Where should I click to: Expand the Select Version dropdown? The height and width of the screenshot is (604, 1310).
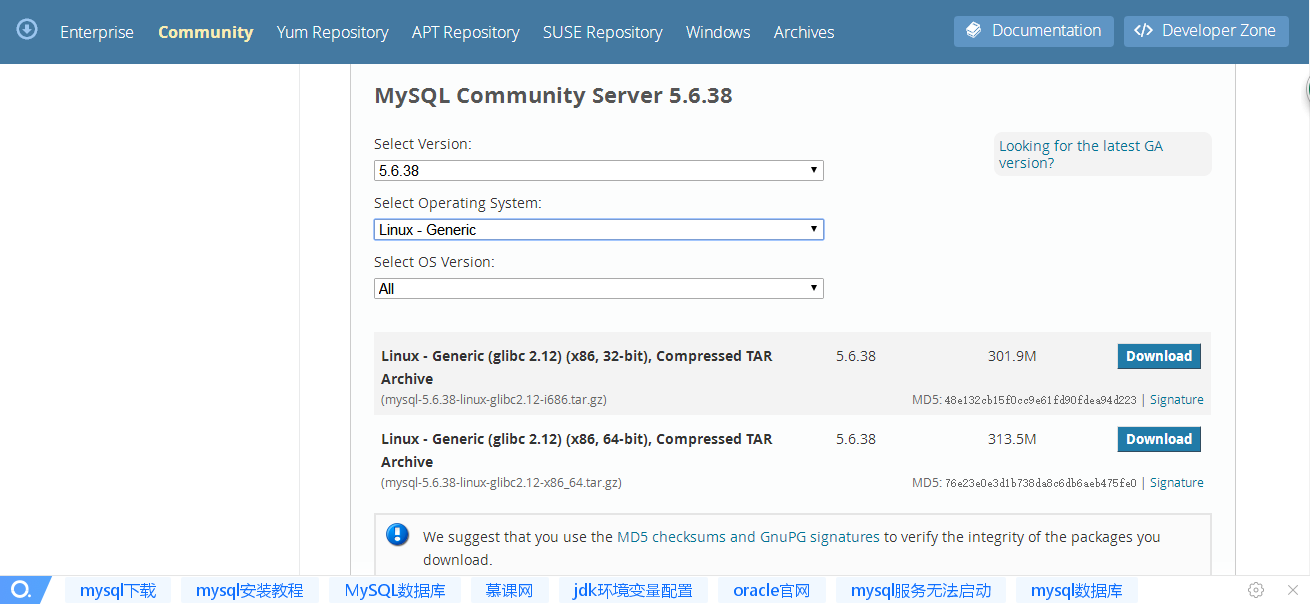click(x=598, y=171)
